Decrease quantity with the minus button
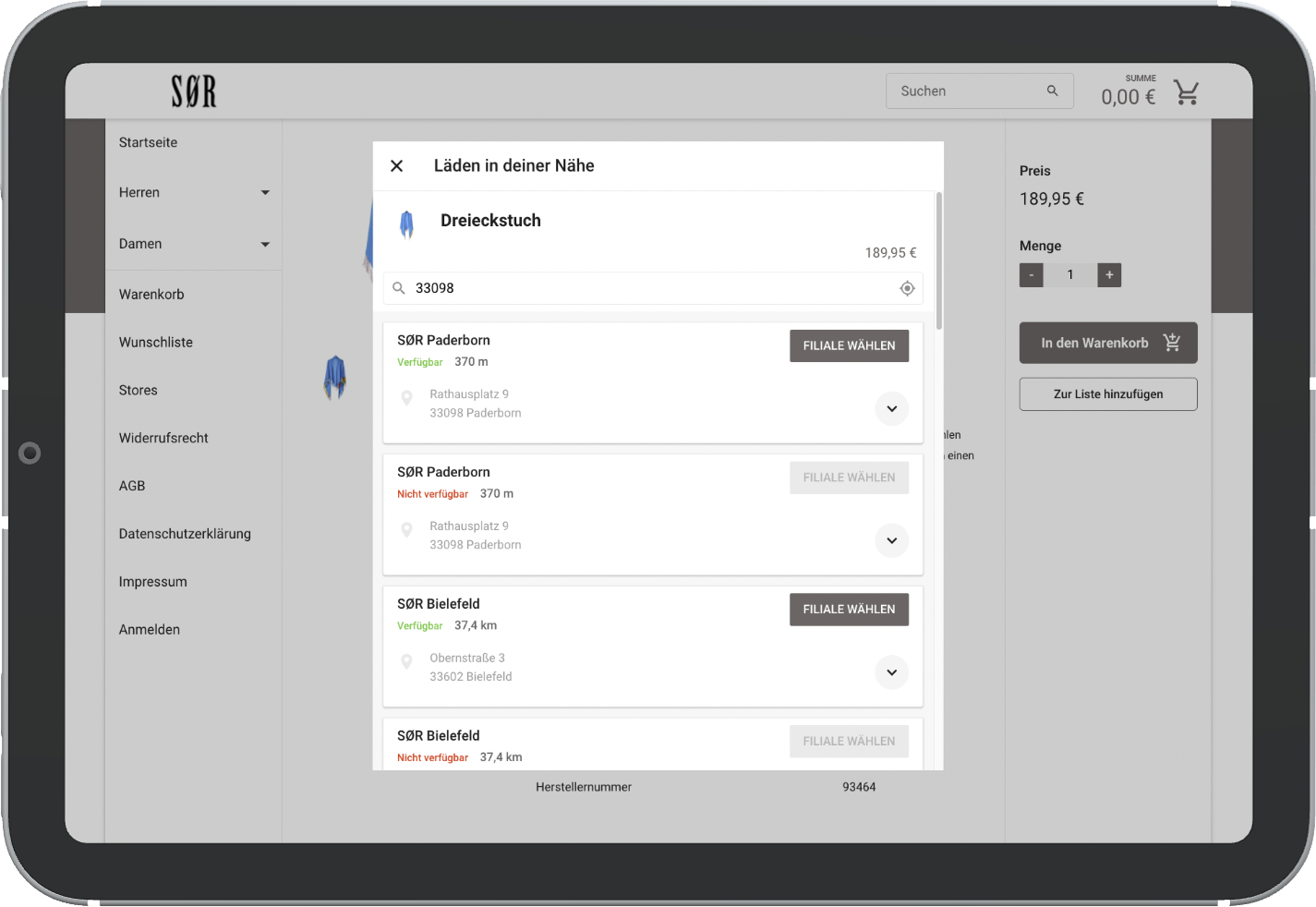This screenshot has width=1316, height=907. click(x=1032, y=275)
